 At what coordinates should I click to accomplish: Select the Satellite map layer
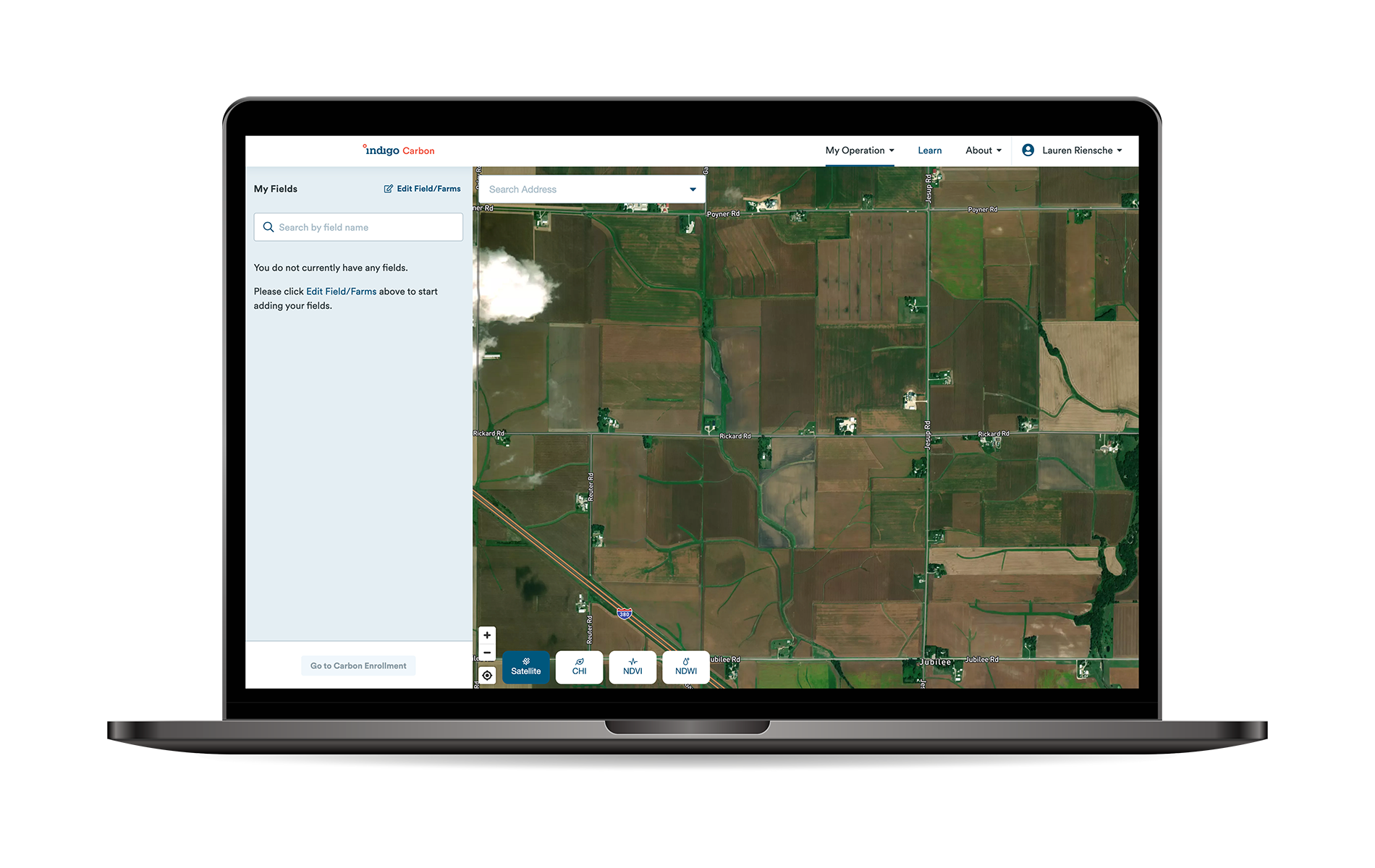point(526,667)
